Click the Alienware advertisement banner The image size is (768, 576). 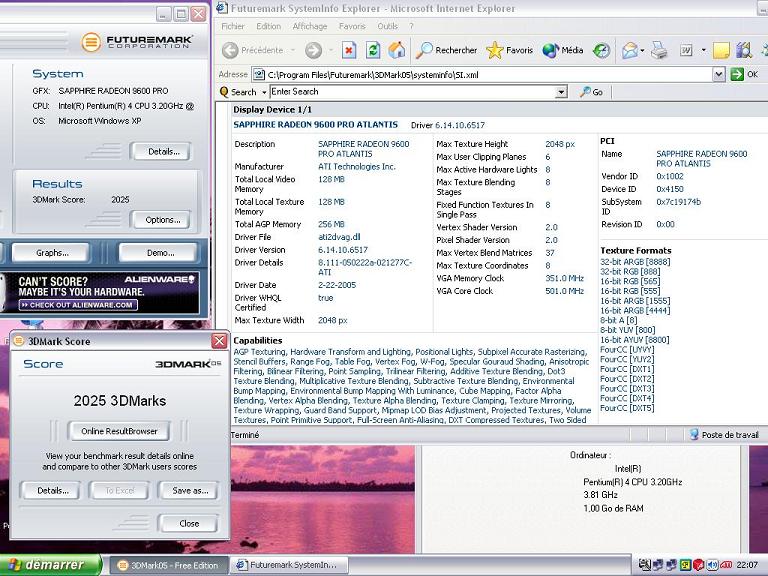click(100, 292)
